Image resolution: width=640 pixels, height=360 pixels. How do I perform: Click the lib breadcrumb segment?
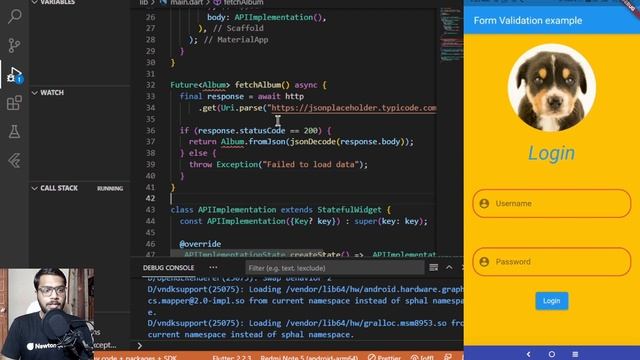point(144,2)
